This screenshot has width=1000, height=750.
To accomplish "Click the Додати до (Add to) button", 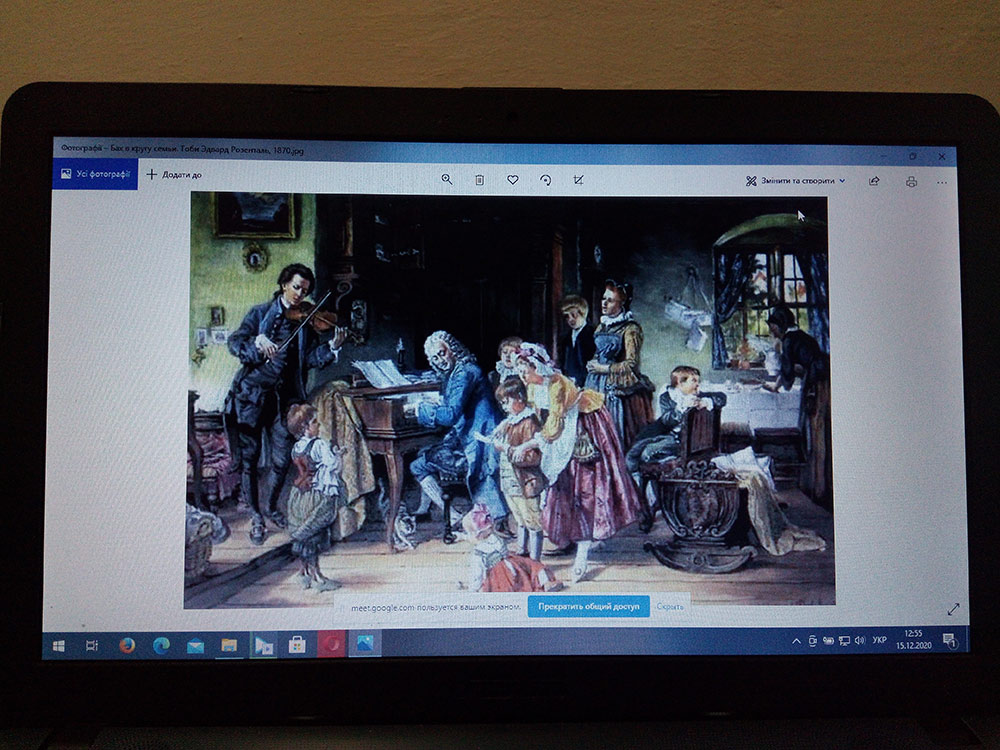I will tap(174, 175).
